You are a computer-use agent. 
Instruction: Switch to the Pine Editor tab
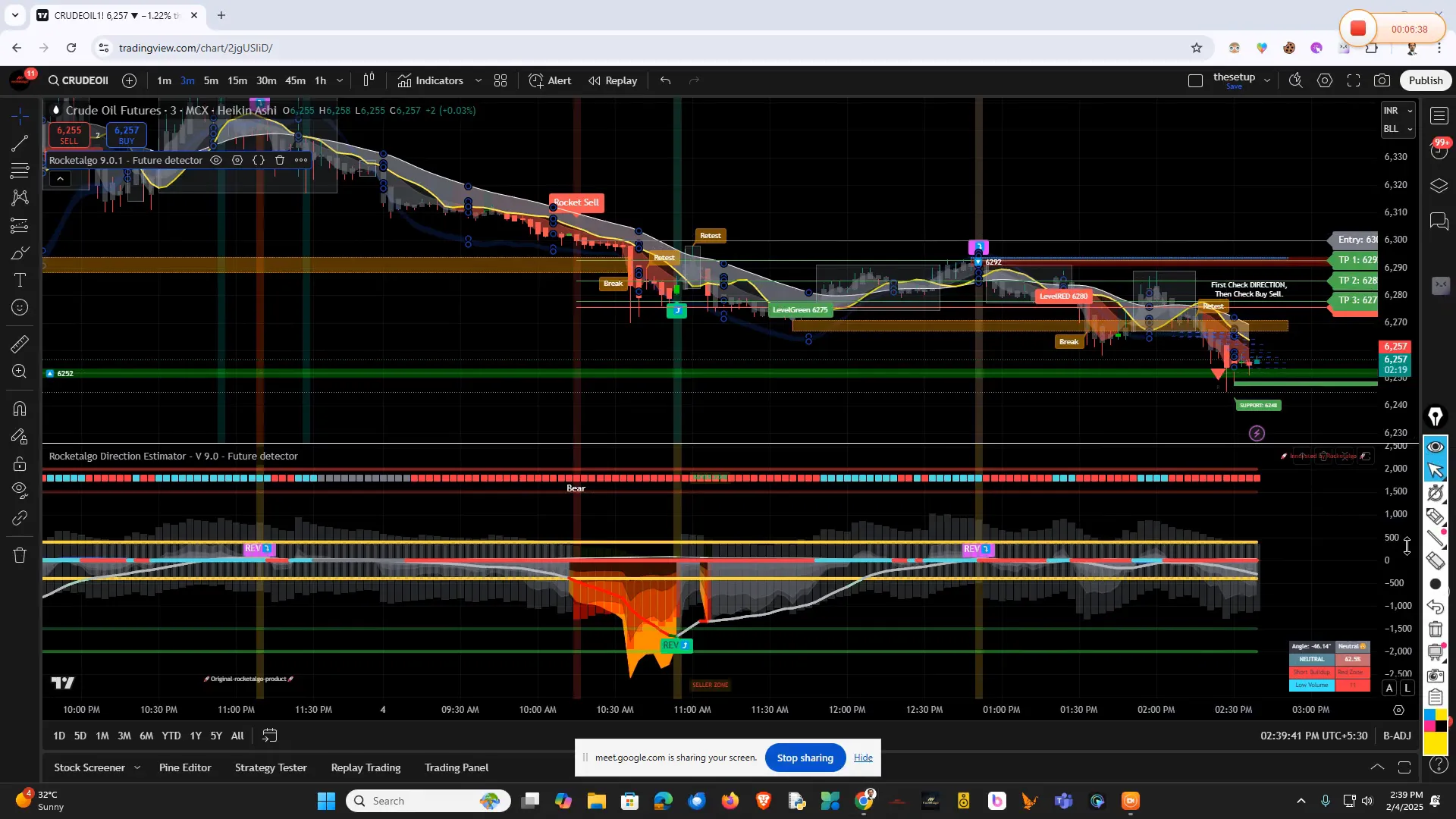coord(184,767)
